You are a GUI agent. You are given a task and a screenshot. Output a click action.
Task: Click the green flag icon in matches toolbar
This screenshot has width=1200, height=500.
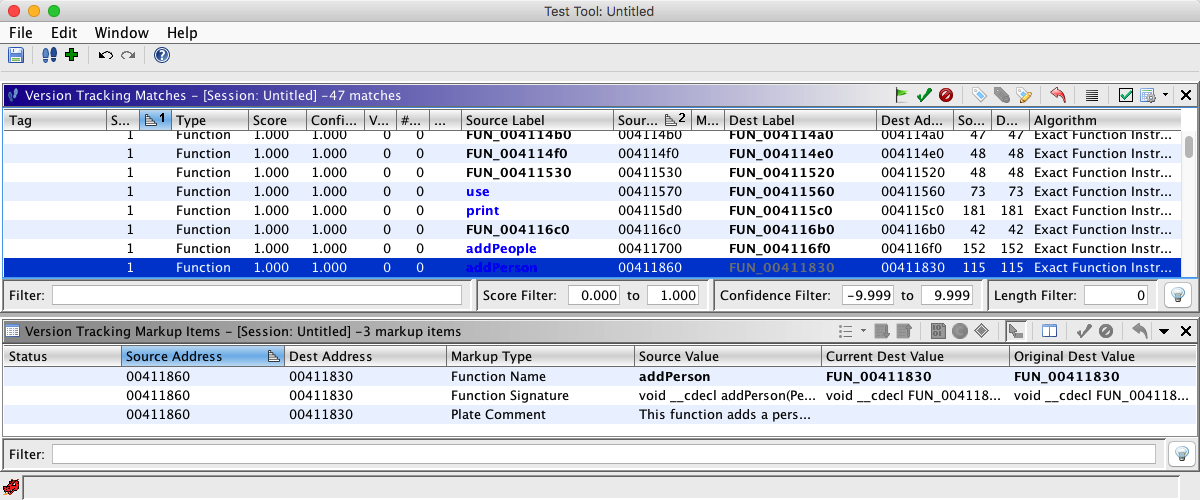pos(902,95)
